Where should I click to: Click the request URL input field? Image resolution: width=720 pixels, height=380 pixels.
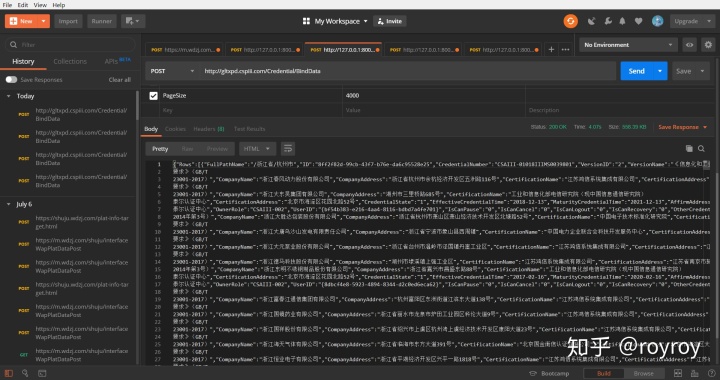408,71
